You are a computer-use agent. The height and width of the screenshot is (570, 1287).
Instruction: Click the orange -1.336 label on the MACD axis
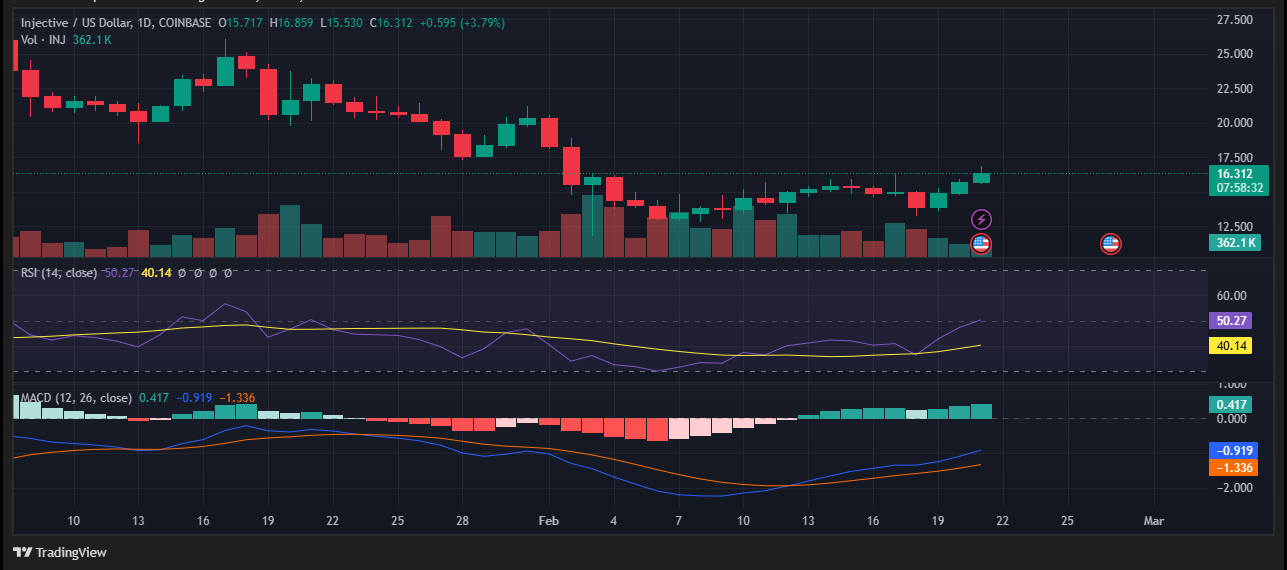[x=1231, y=467]
